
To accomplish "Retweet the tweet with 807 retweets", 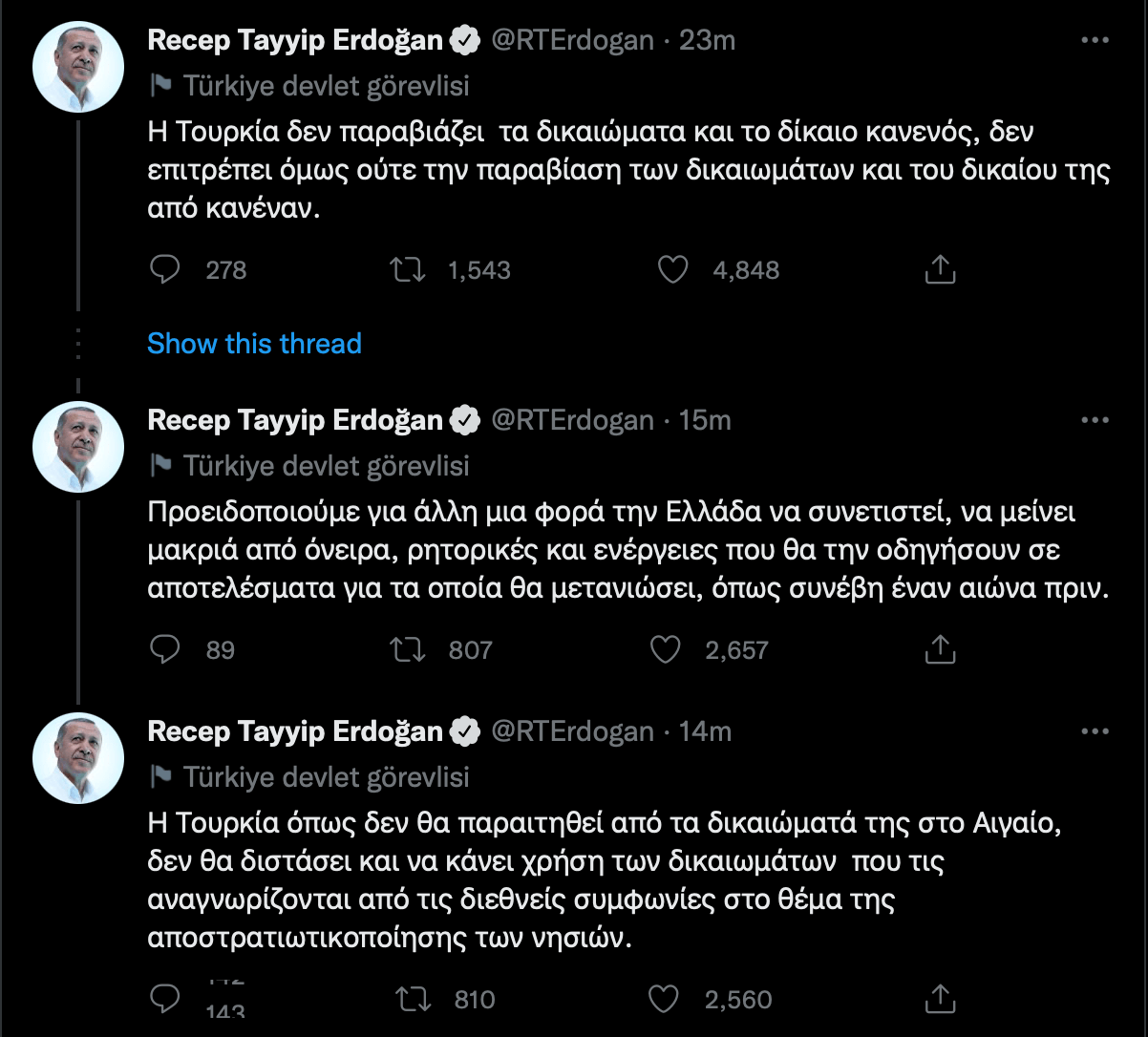I will [x=408, y=650].
